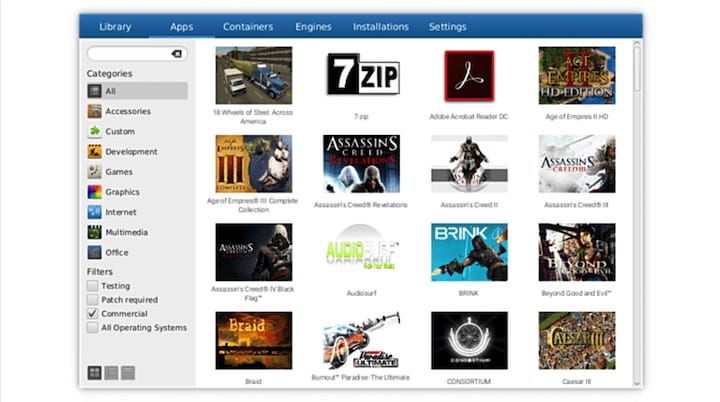Image resolution: width=720 pixels, height=402 pixels.
Task: Enable the Testing filter checkbox
Action: point(92,286)
